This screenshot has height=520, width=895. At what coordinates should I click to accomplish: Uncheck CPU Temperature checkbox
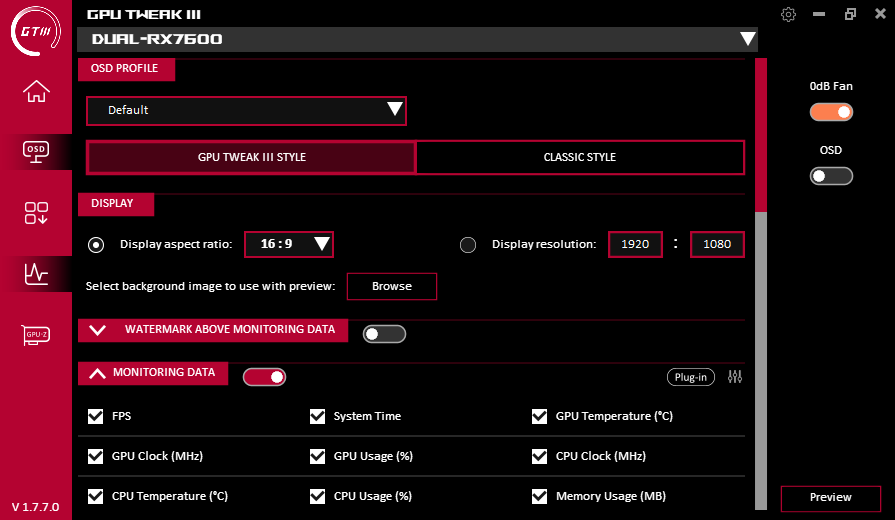pos(96,496)
